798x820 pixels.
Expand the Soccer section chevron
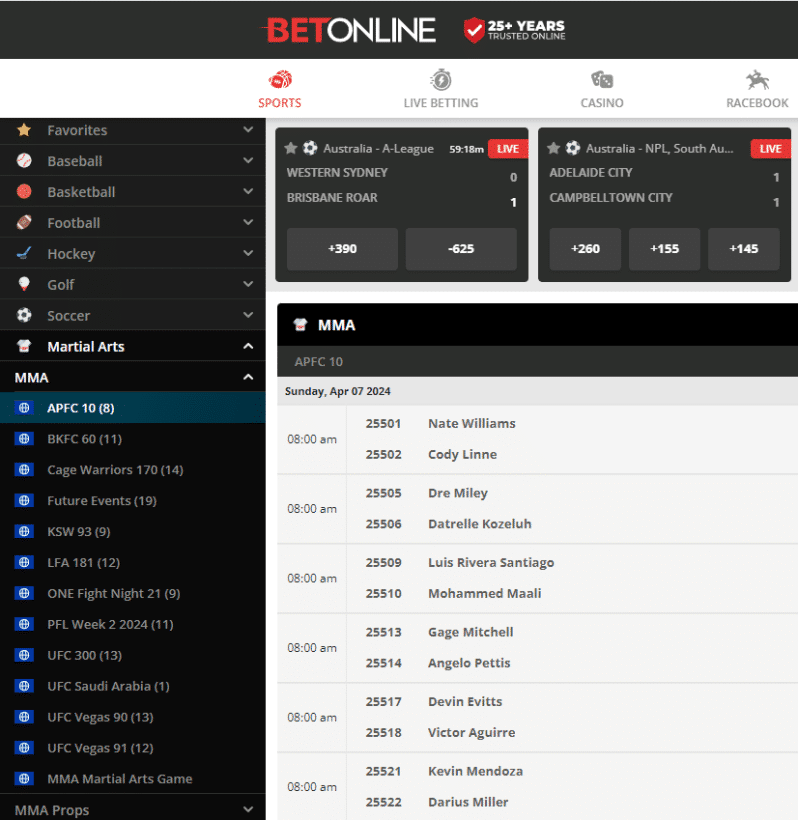pyautogui.click(x=248, y=314)
